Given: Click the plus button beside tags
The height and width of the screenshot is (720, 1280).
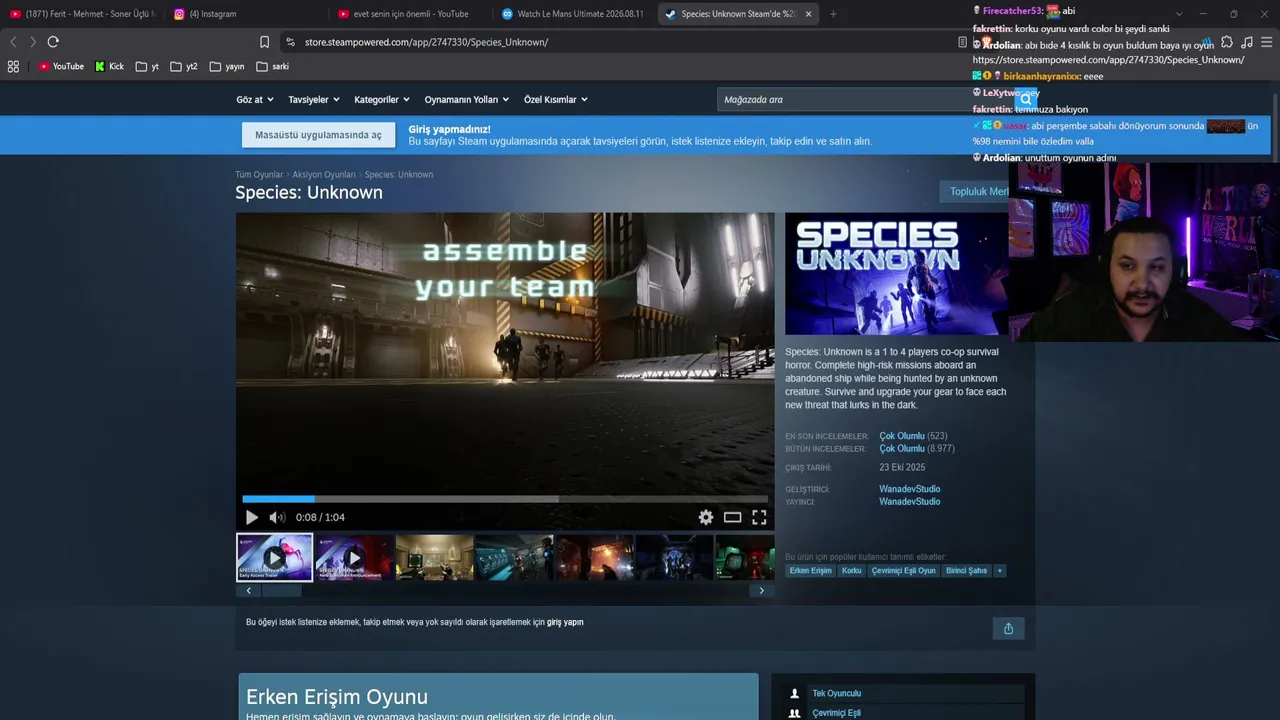Looking at the screenshot, I should [x=999, y=571].
